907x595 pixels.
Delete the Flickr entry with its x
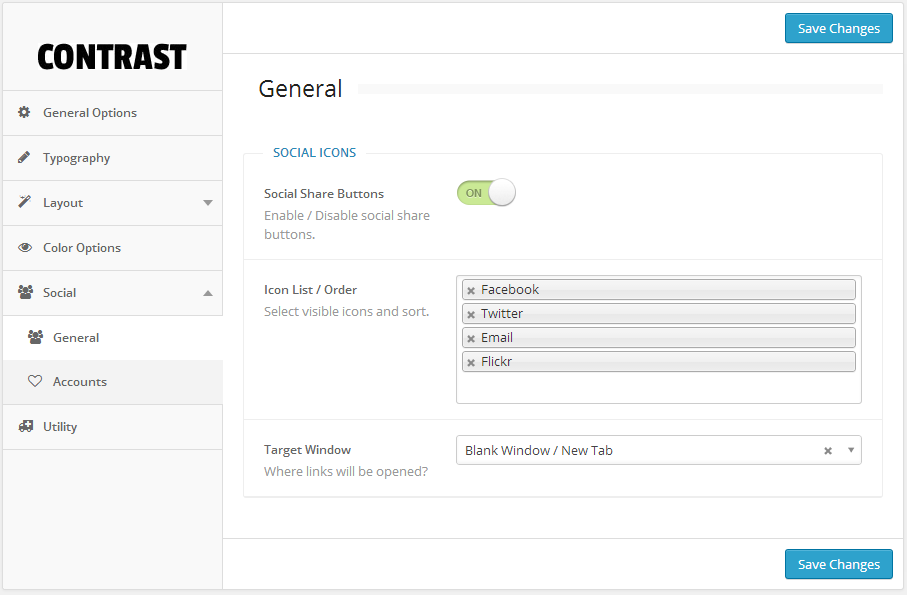(471, 362)
